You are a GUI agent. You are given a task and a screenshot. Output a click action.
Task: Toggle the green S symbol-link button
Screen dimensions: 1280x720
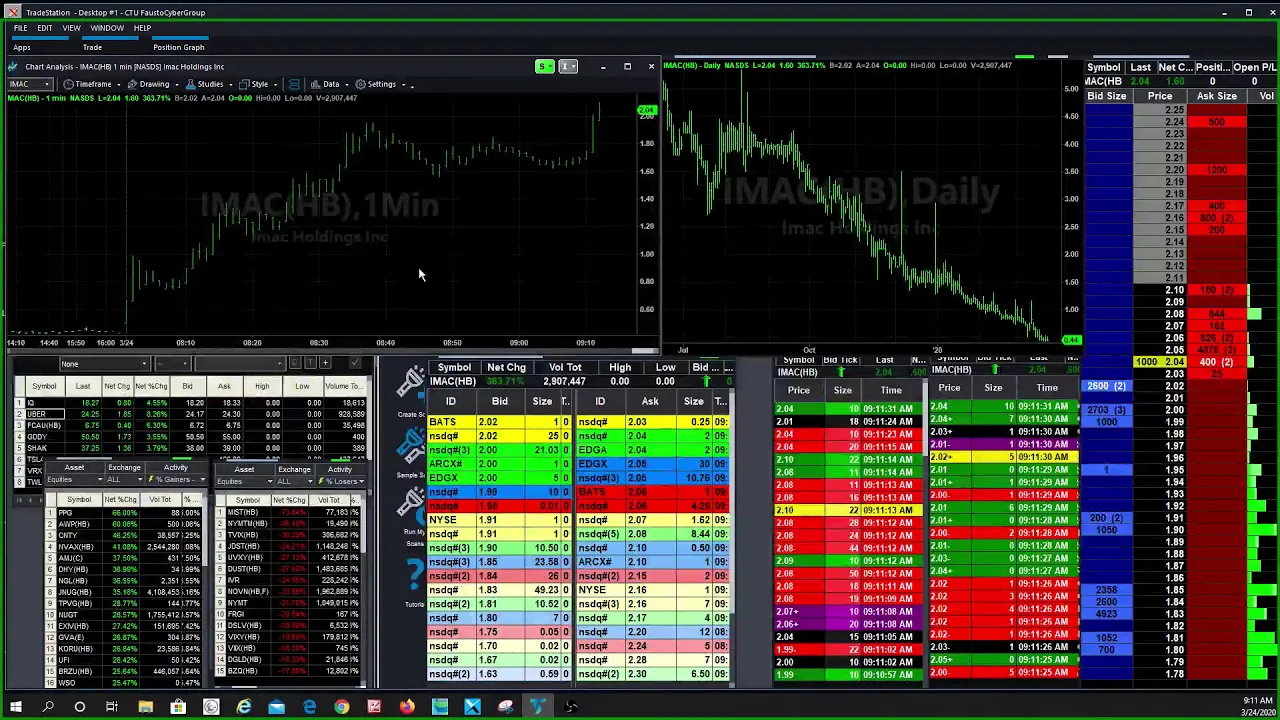543,67
